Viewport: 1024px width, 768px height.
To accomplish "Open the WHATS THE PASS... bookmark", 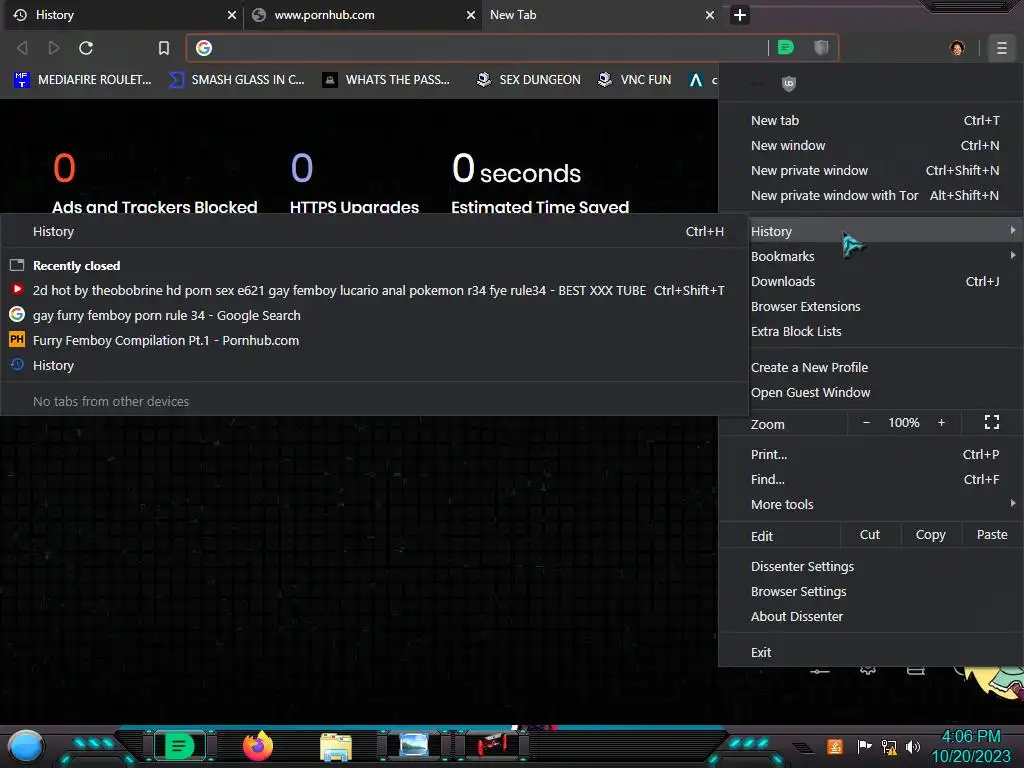I will pos(386,80).
